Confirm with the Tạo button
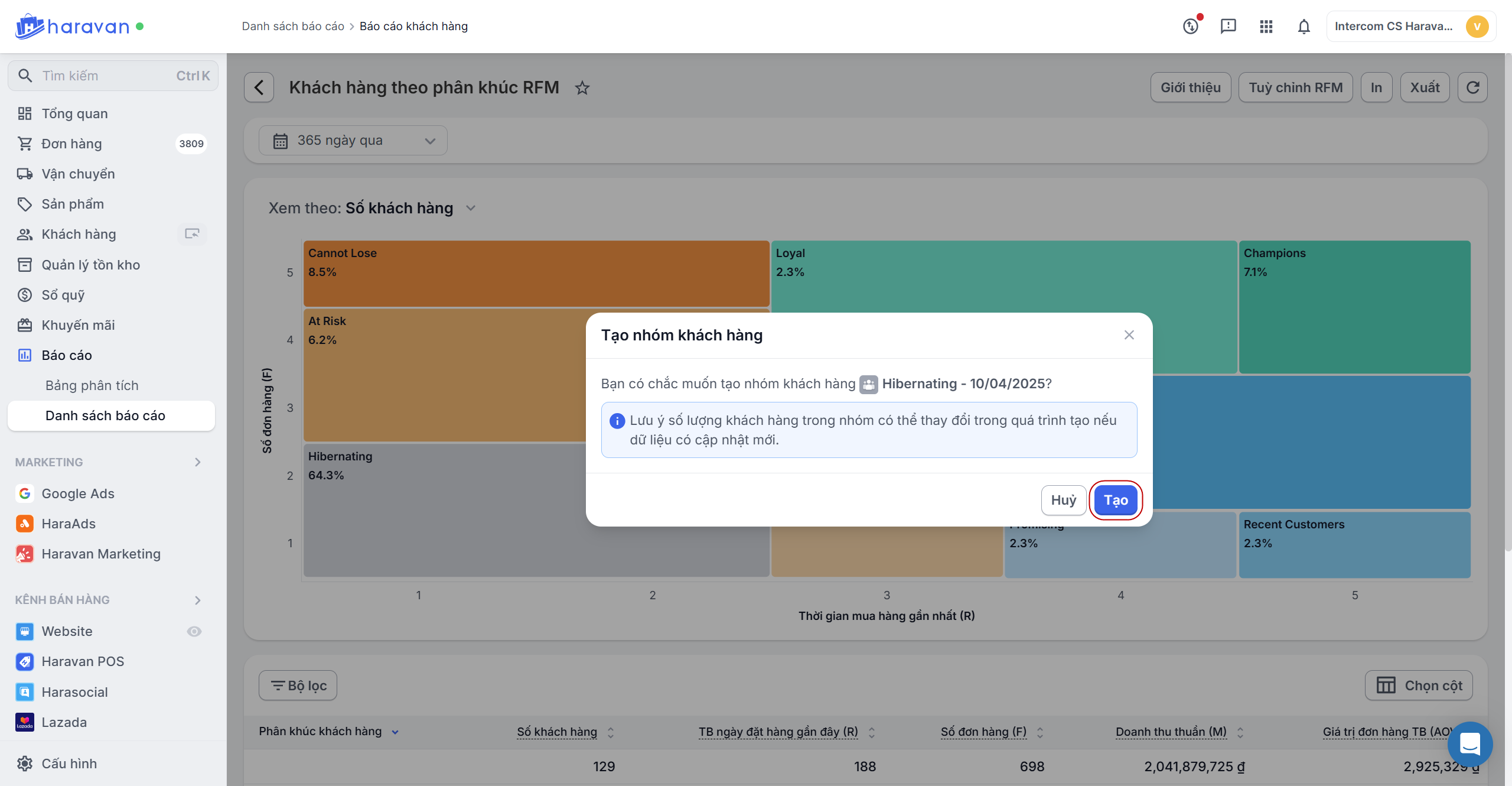Screen dimensions: 1512x786 click(1115, 500)
